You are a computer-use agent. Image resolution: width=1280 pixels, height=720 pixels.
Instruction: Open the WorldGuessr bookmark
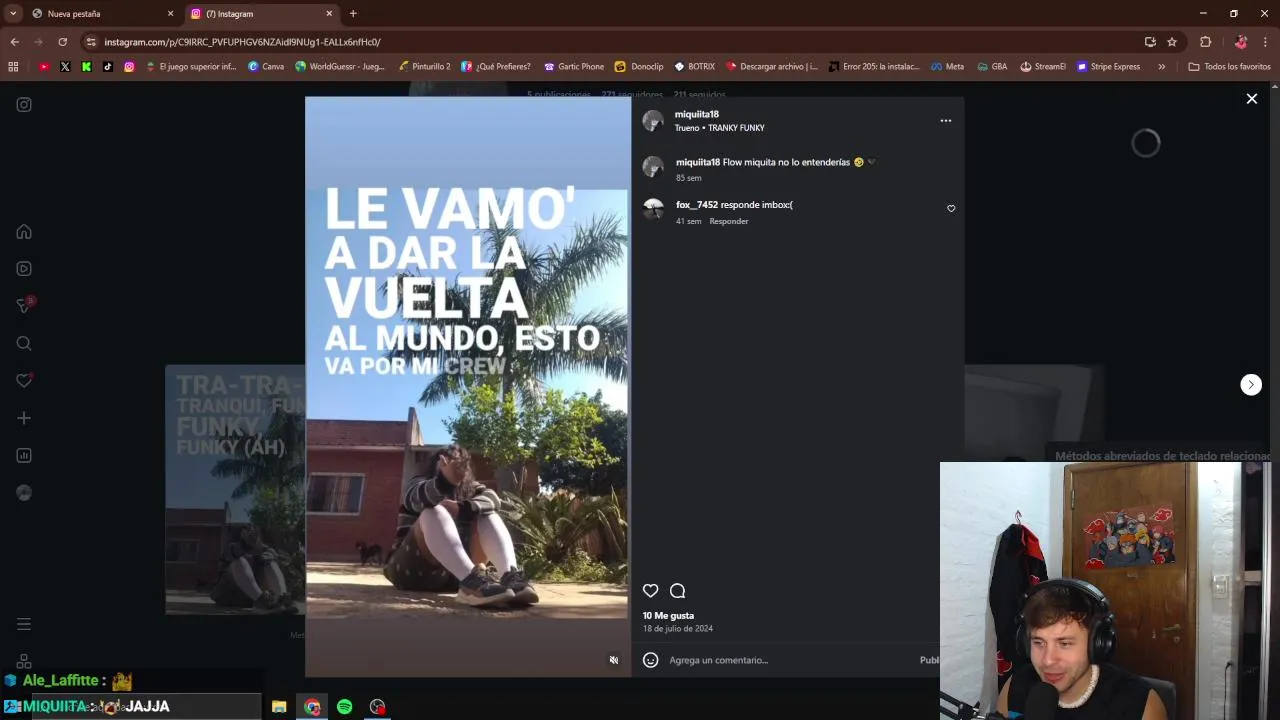[340, 67]
